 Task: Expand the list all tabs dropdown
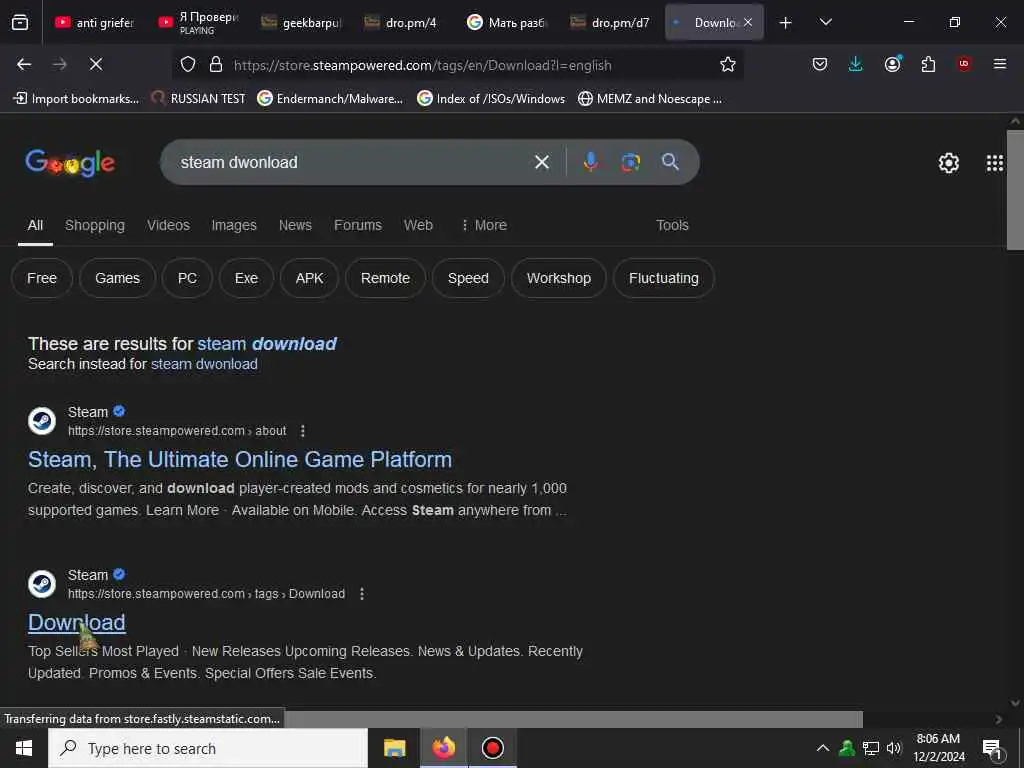pos(825,22)
